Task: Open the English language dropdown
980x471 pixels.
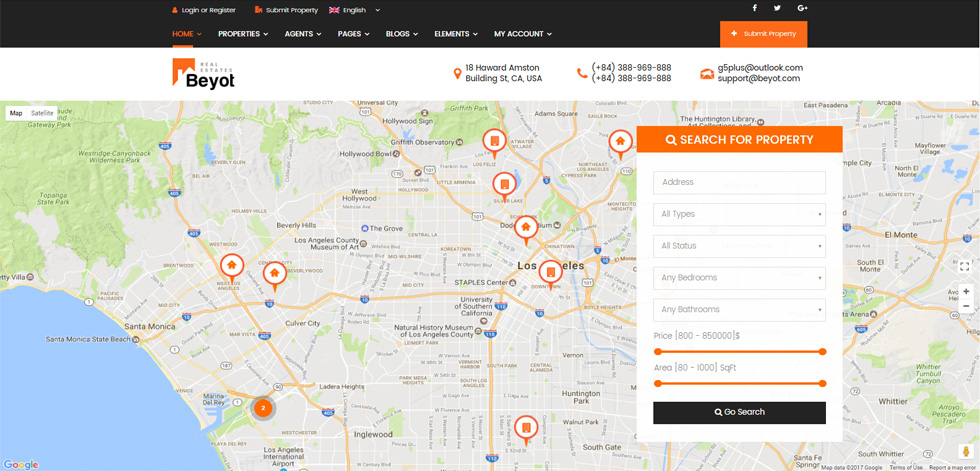Action: [354, 10]
